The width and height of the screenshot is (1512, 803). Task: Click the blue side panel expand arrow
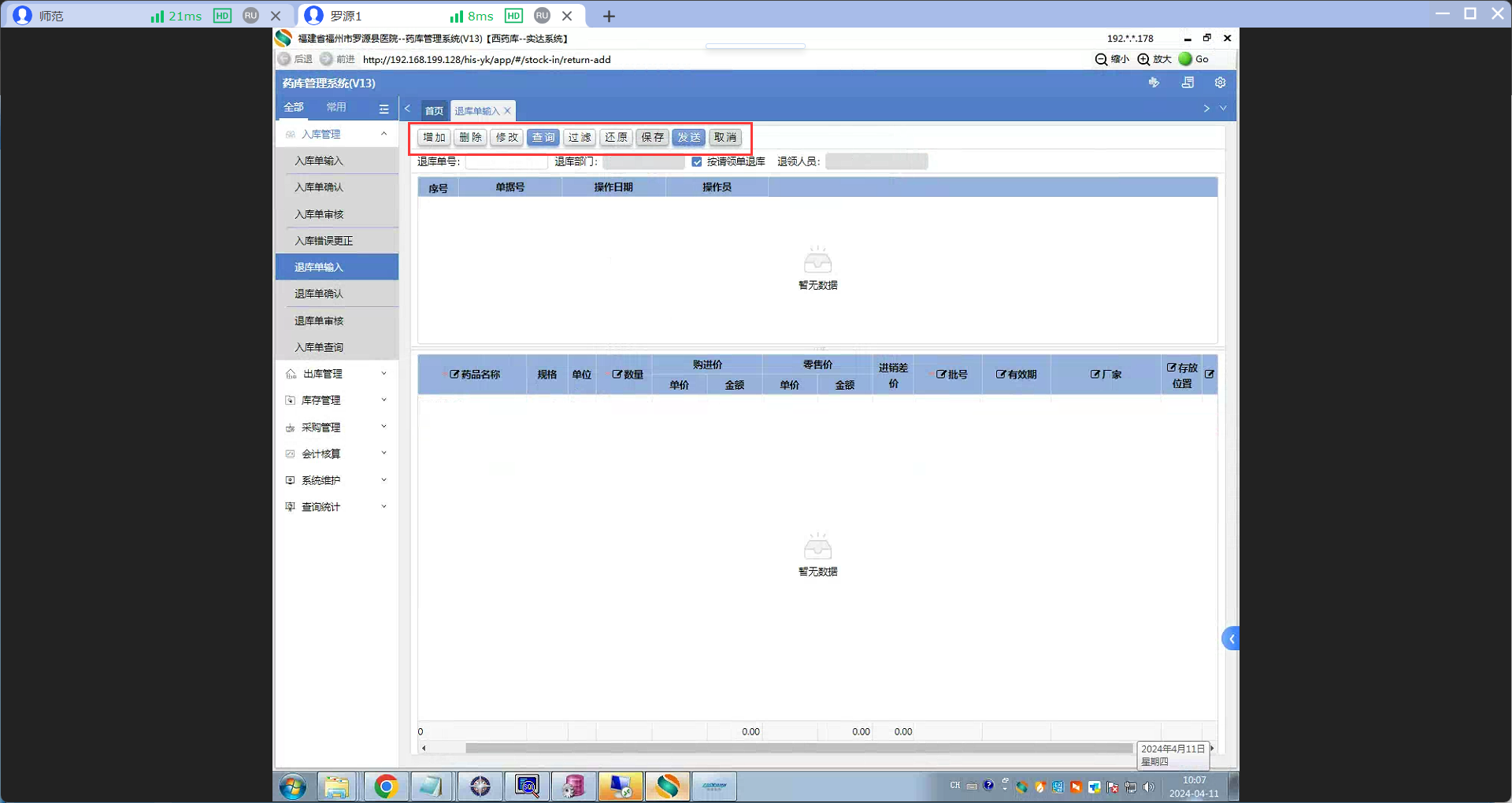pyautogui.click(x=1230, y=638)
